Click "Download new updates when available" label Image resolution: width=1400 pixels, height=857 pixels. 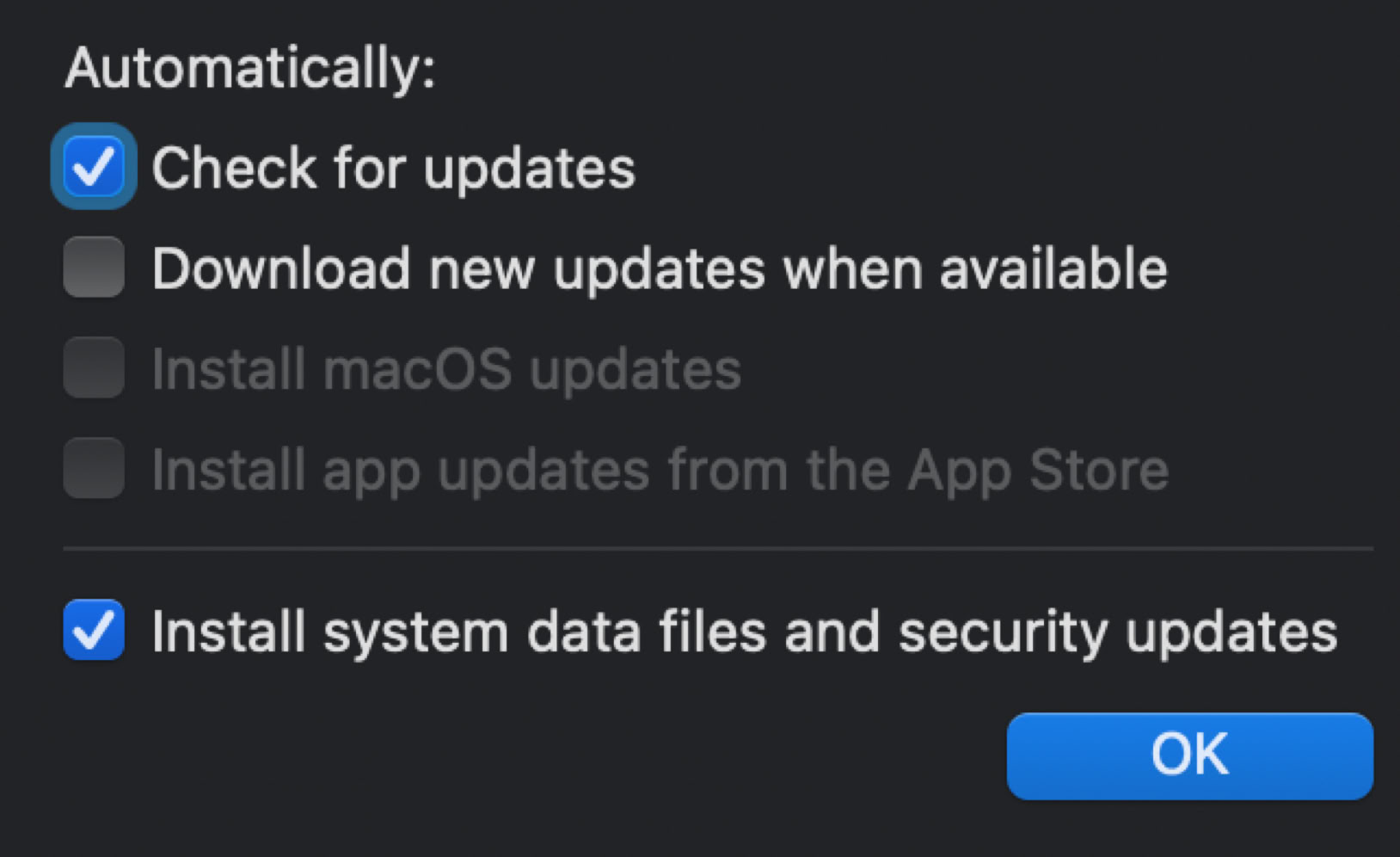(x=659, y=268)
